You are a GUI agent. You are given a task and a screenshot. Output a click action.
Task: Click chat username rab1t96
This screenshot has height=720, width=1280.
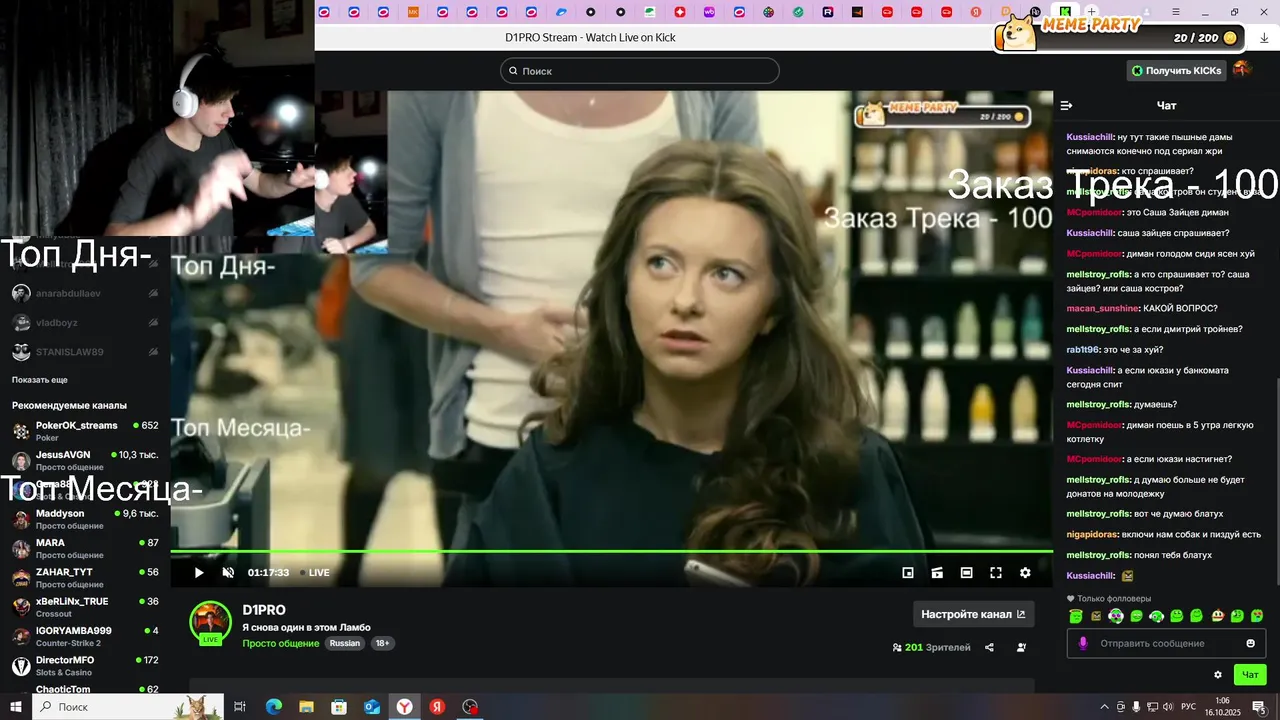point(1083,350)
